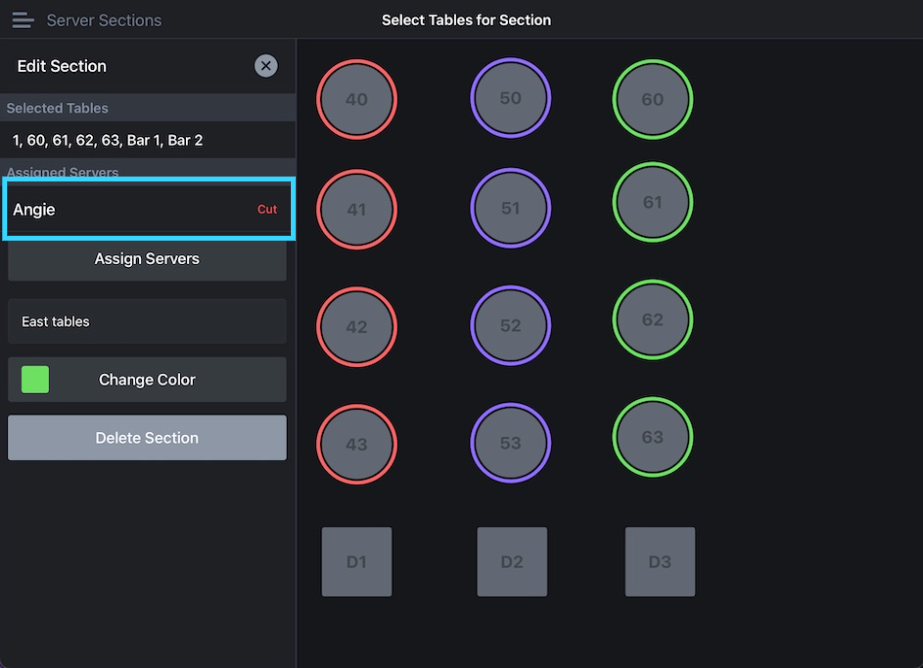Screen dimensions: 923x668
Task: Select square table D2
Action: click(512, 561)
